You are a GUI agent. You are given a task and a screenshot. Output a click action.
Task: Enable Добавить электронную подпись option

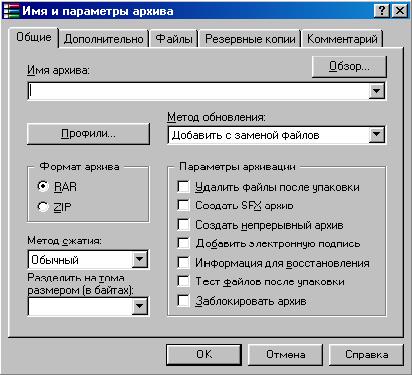coord(184,243)
